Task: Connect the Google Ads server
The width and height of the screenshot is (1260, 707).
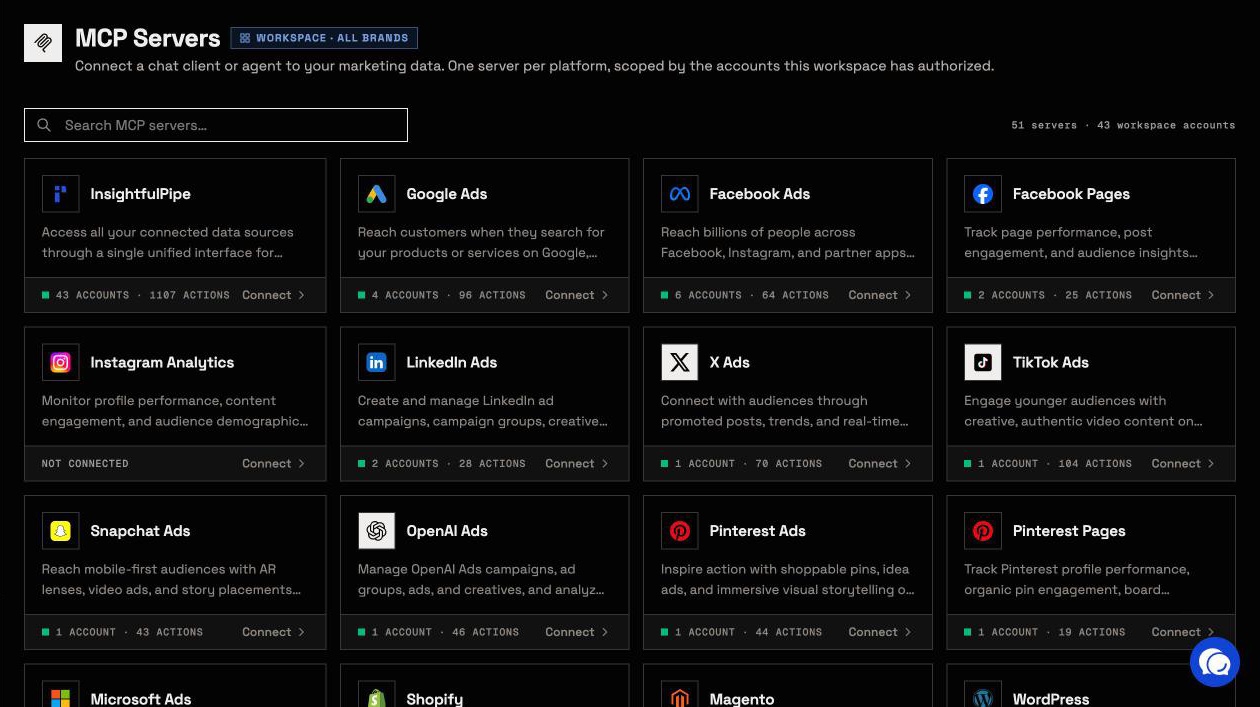Action: click(576, 295)
